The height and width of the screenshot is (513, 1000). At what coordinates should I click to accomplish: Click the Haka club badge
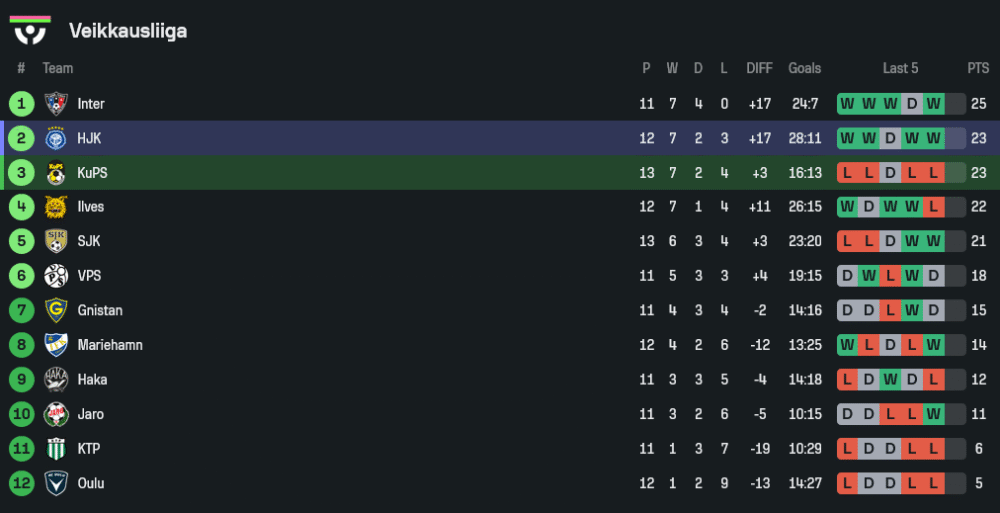pos(55,379)
